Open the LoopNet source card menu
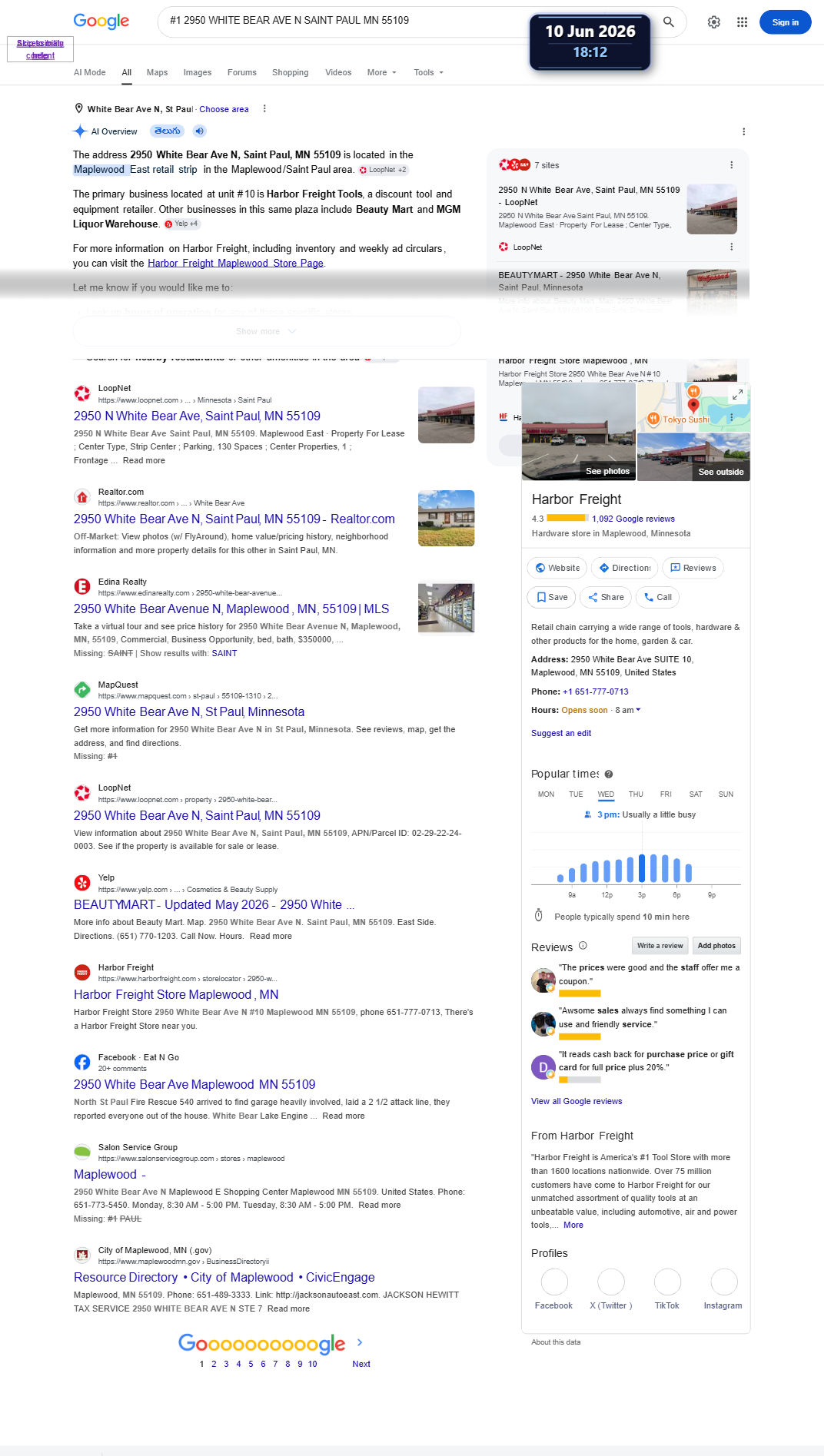The width and height of the screenshot is (831, 1456). click(731, 247)
